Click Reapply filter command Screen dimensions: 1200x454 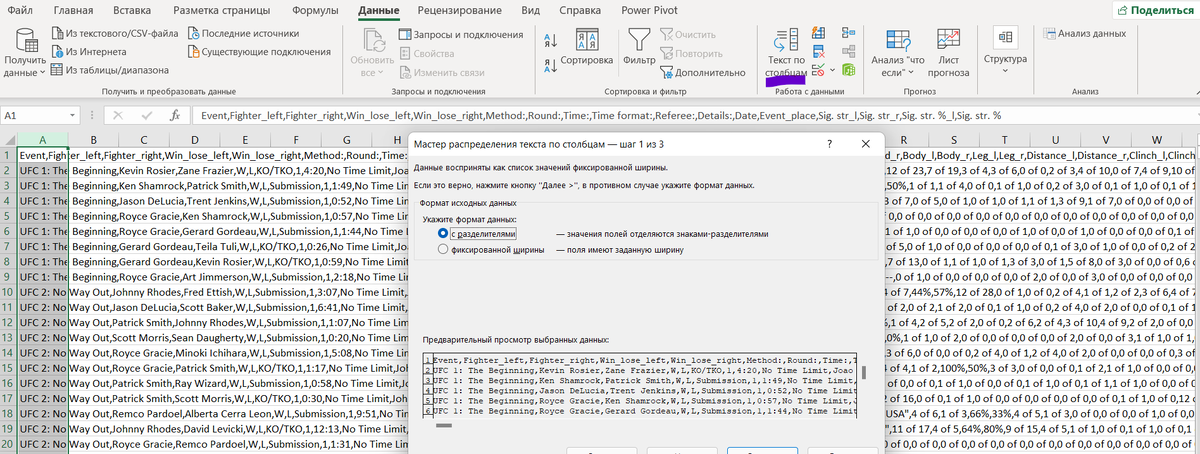pos(690,53)
